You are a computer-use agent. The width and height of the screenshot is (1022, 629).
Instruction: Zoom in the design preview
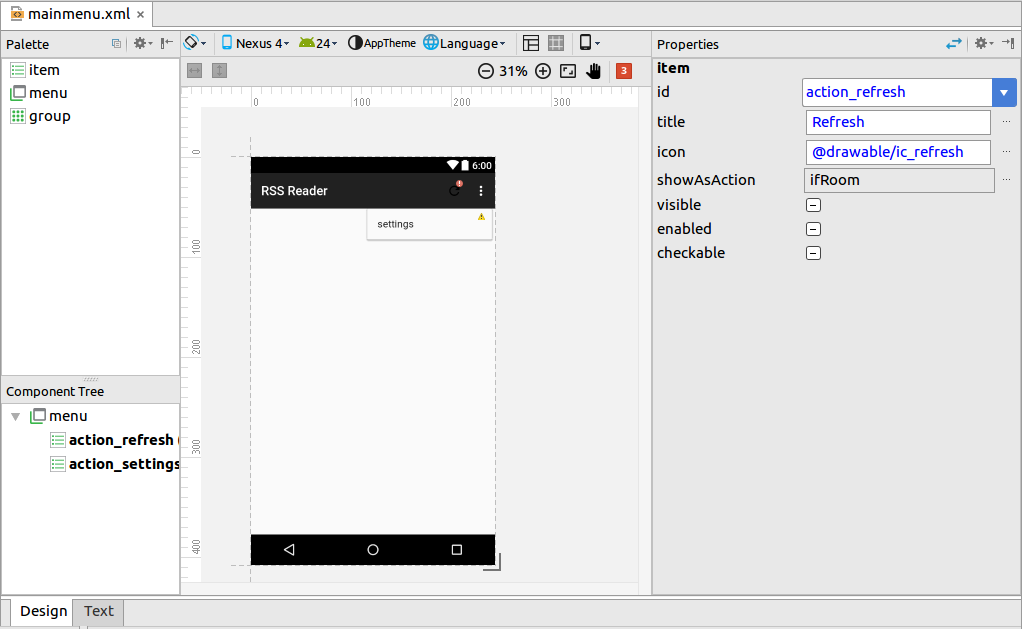pyautogui.click(x=543, y=71)
